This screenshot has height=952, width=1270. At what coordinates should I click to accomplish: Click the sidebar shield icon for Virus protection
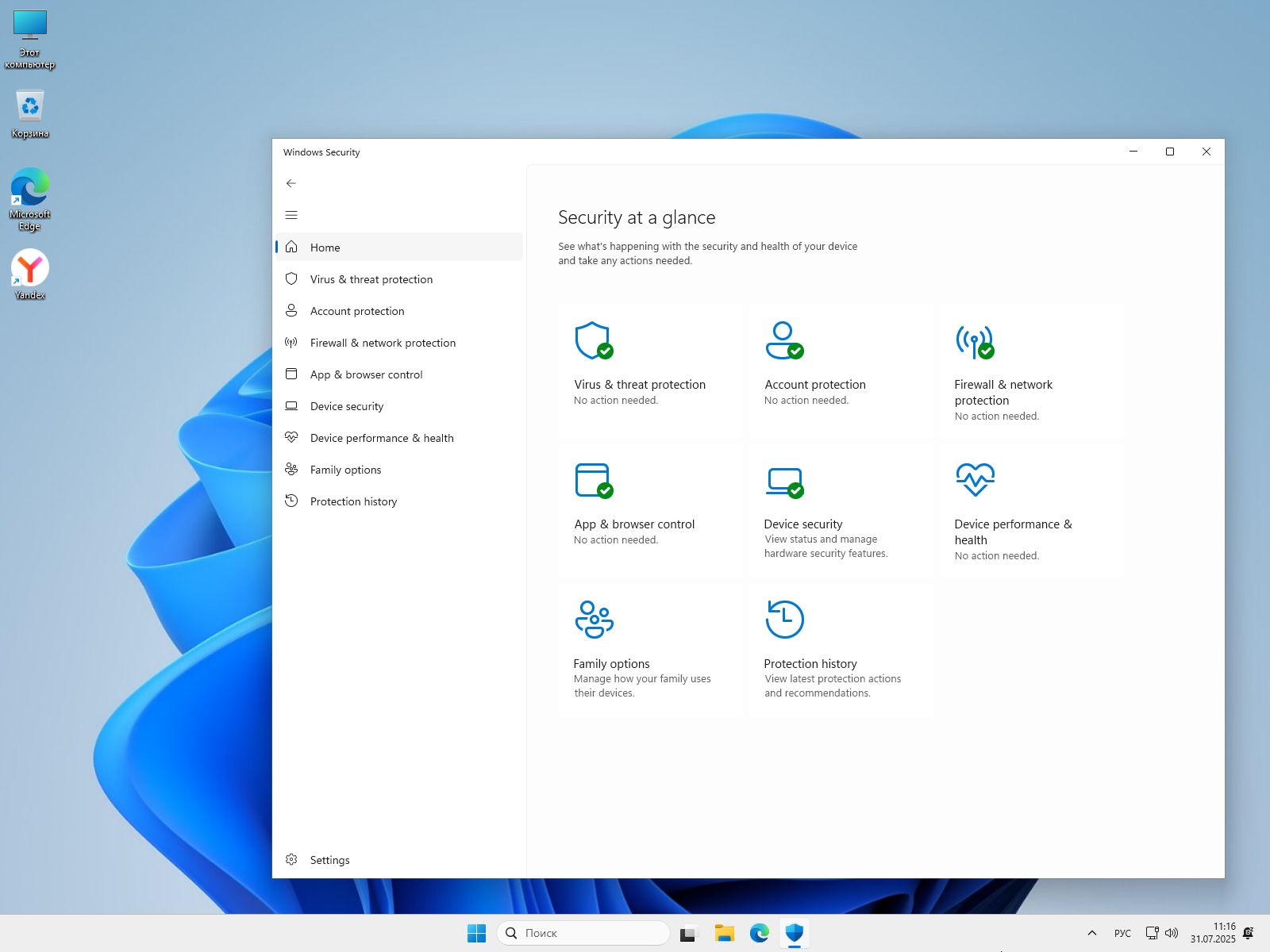(x=291, y=278)
